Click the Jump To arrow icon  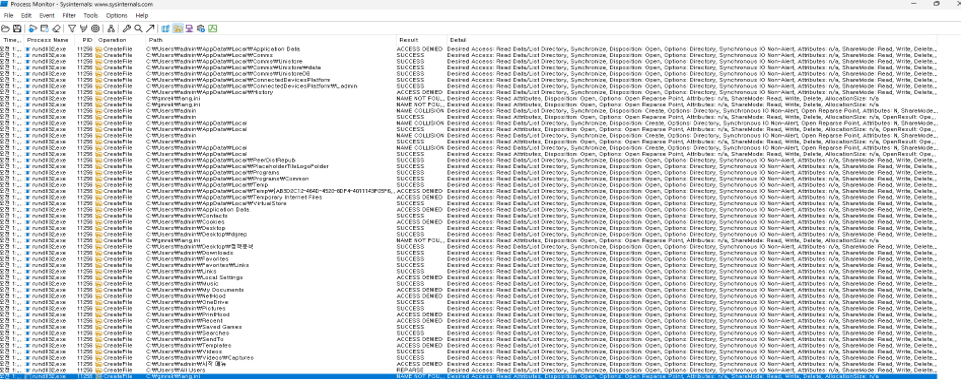tap(150, 28)
